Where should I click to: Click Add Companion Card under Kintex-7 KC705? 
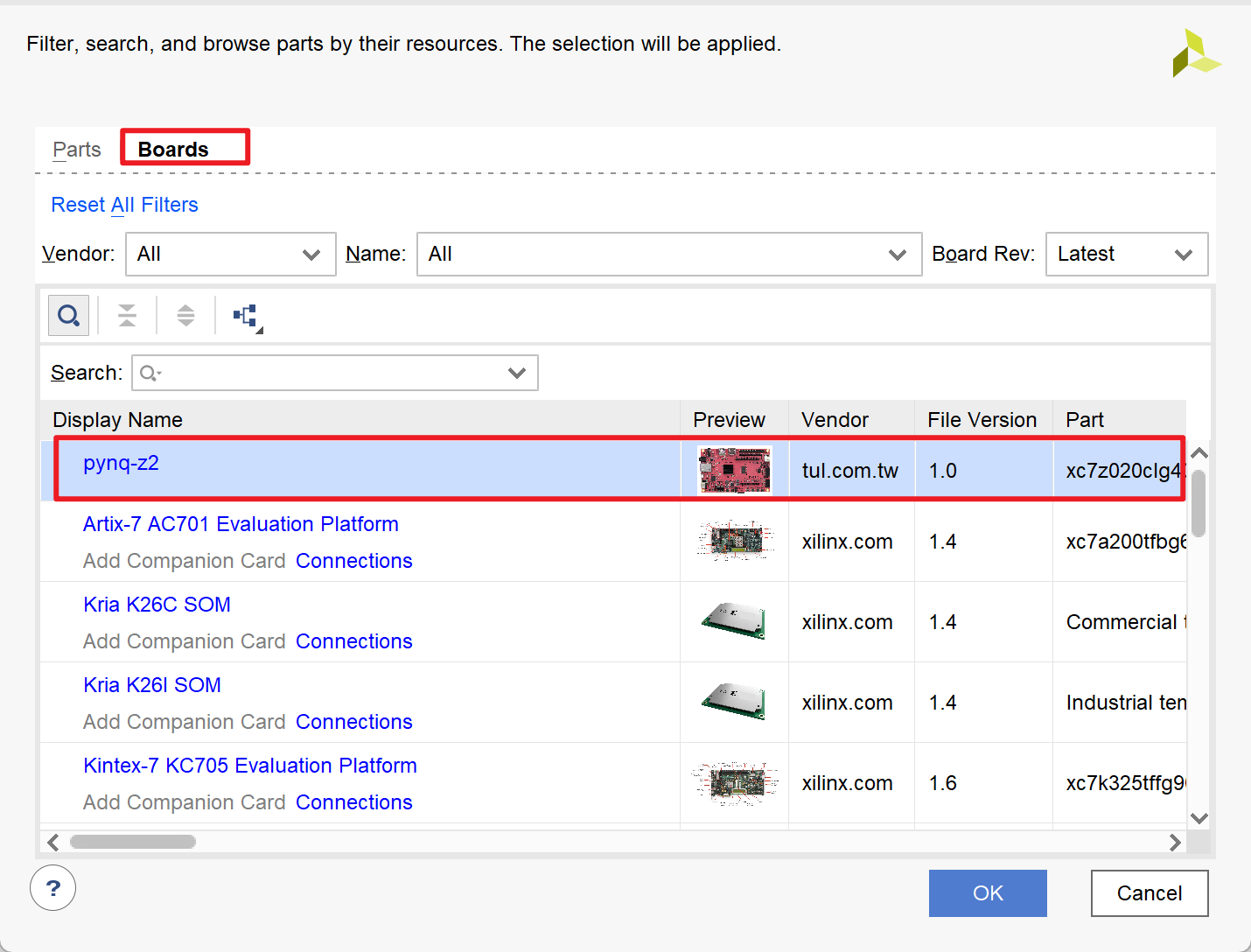pos(185,802)
